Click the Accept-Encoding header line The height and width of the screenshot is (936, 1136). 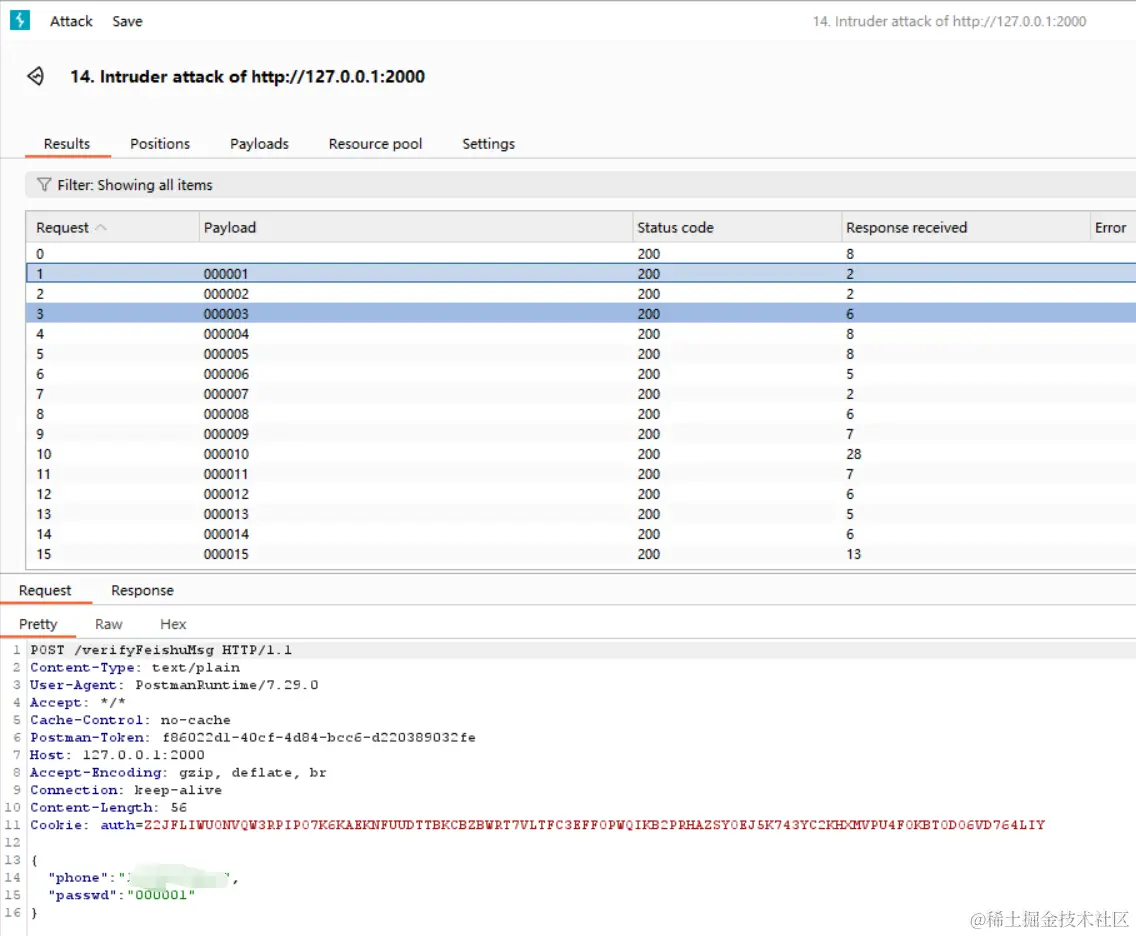point(178,772)
